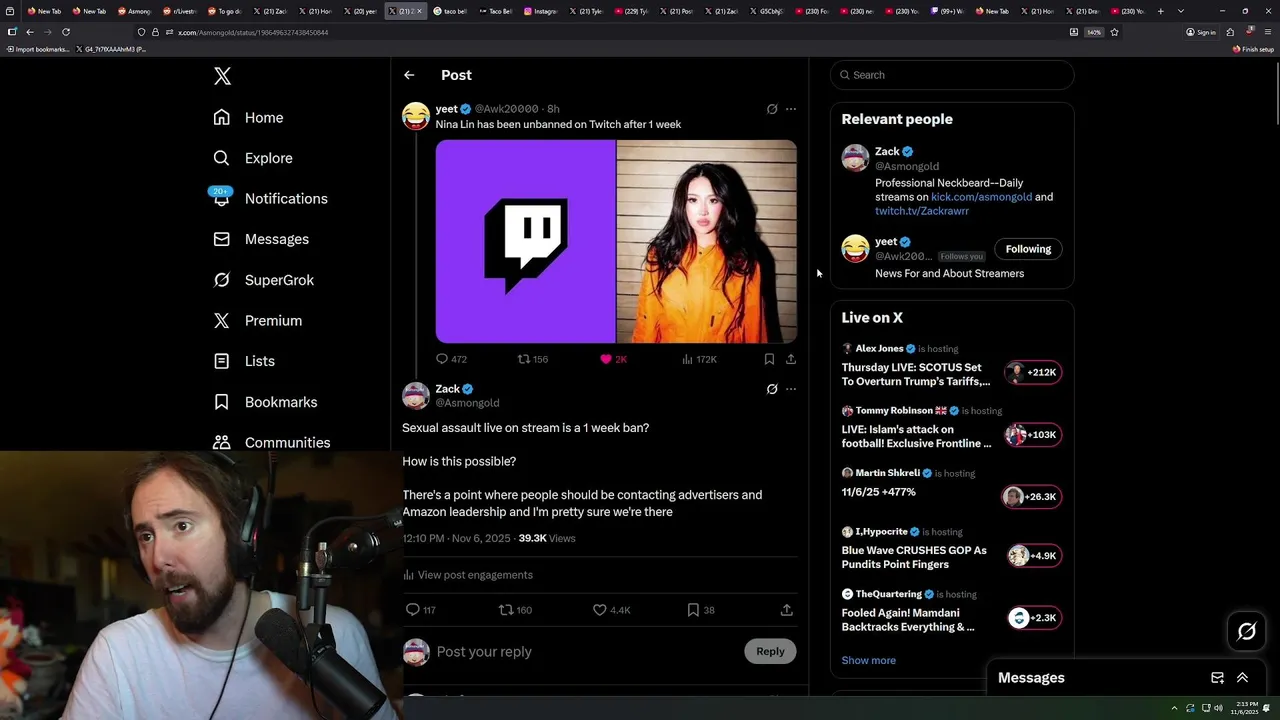1280x720 pixels.
Task: Bookmark yeet's post about Nina Lin
Action: [769, 359]
